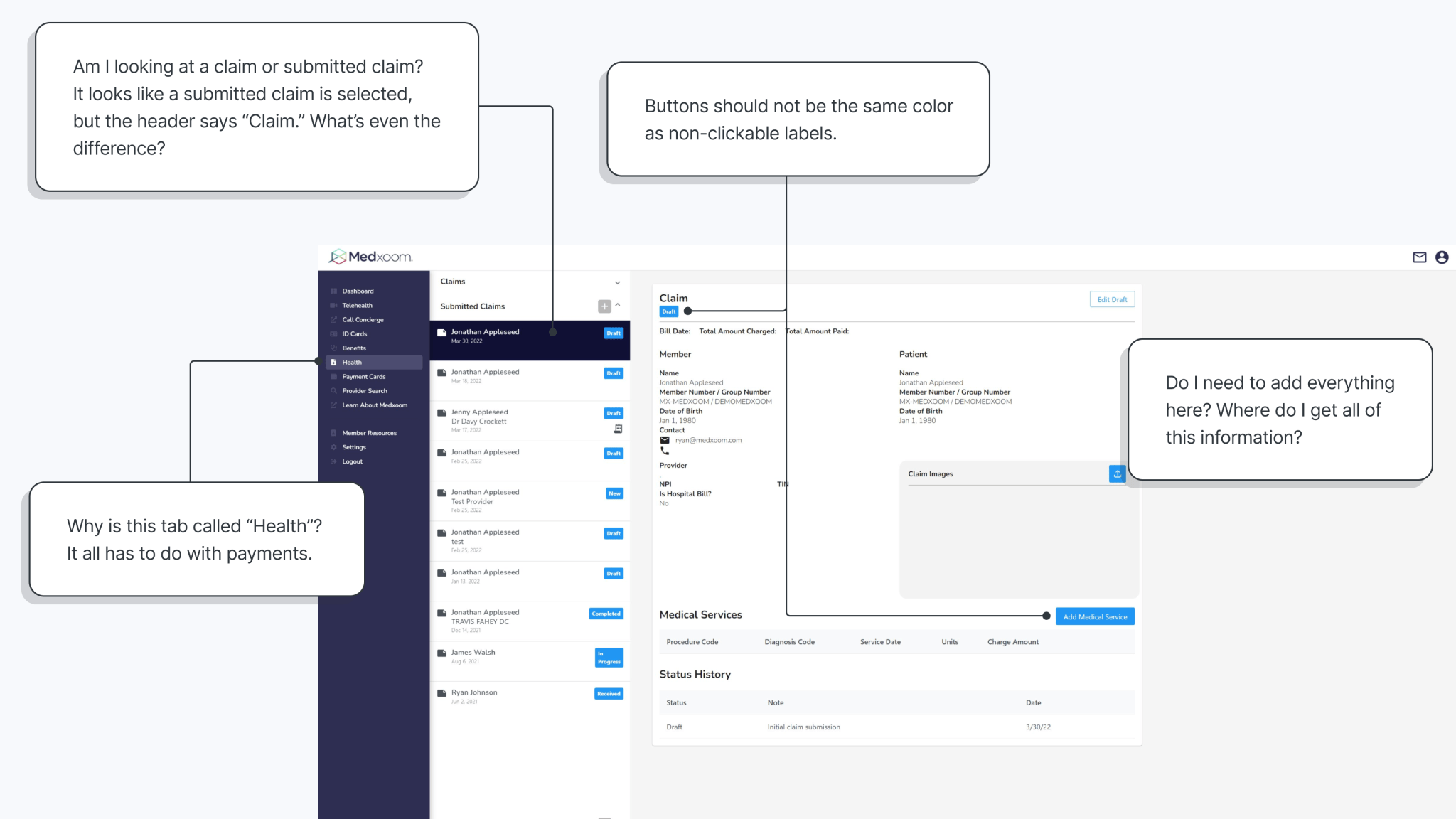
Task: Click the Edit Draft button
Action: [1112, 299]
